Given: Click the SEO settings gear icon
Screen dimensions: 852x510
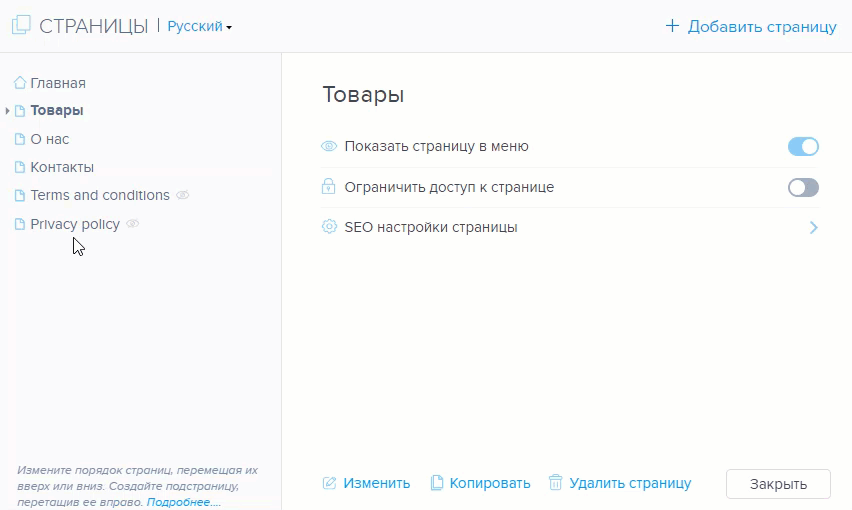Looking at the screenshot, I should [329, 226].
